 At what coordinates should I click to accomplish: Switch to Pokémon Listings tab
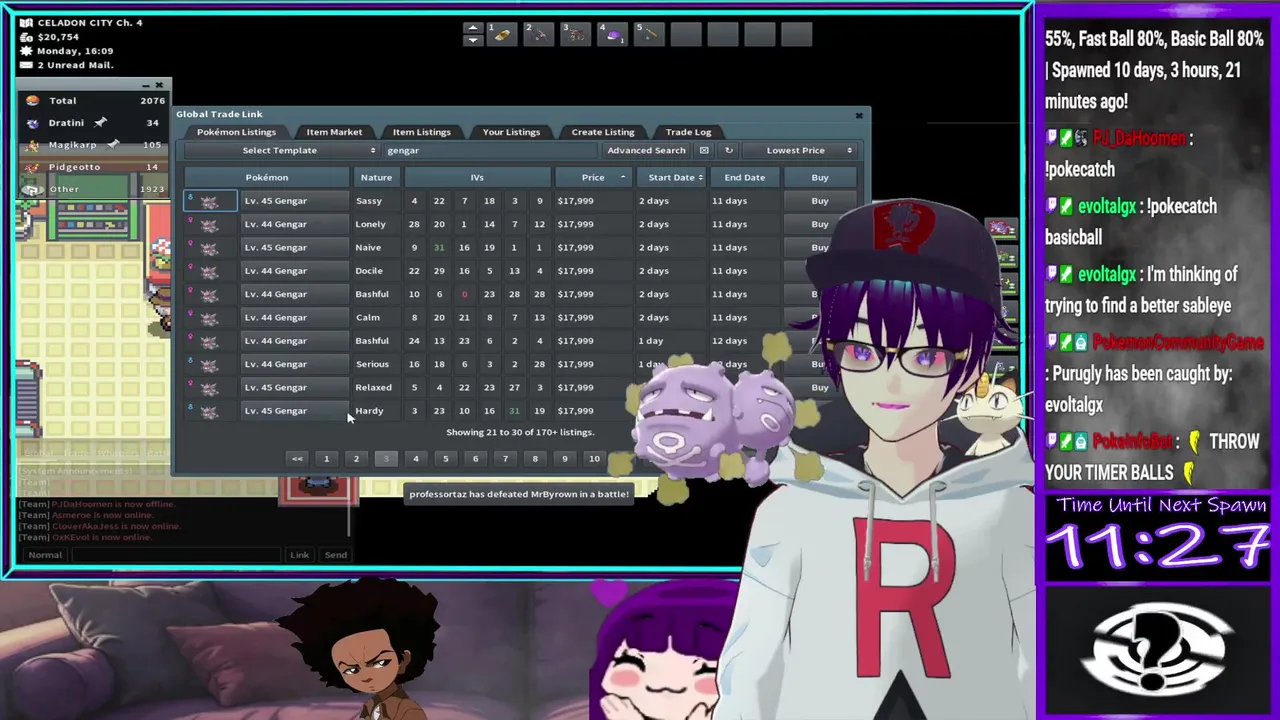[x=236, y=132]
